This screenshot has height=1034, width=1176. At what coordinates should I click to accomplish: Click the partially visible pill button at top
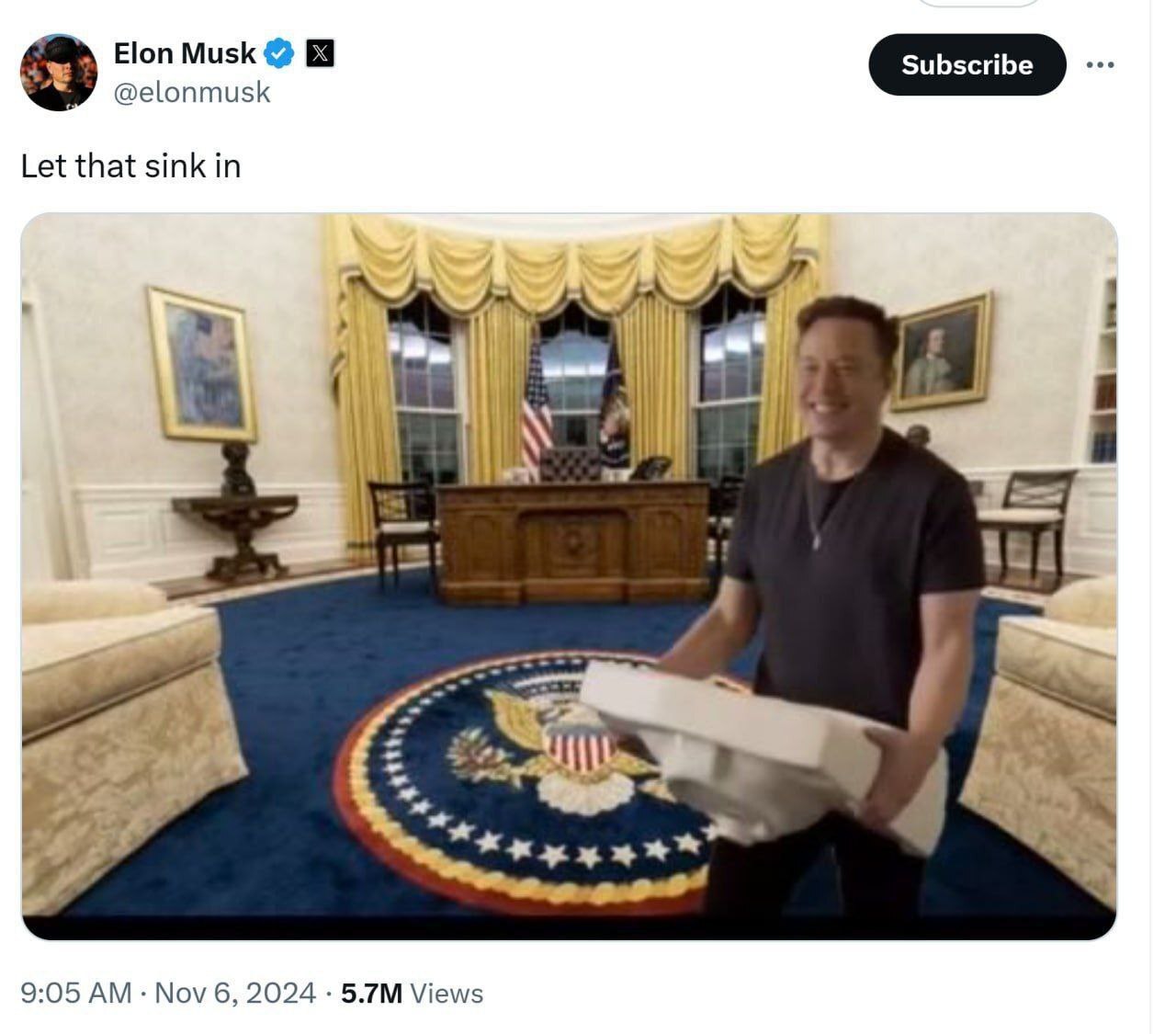point(979,4)
